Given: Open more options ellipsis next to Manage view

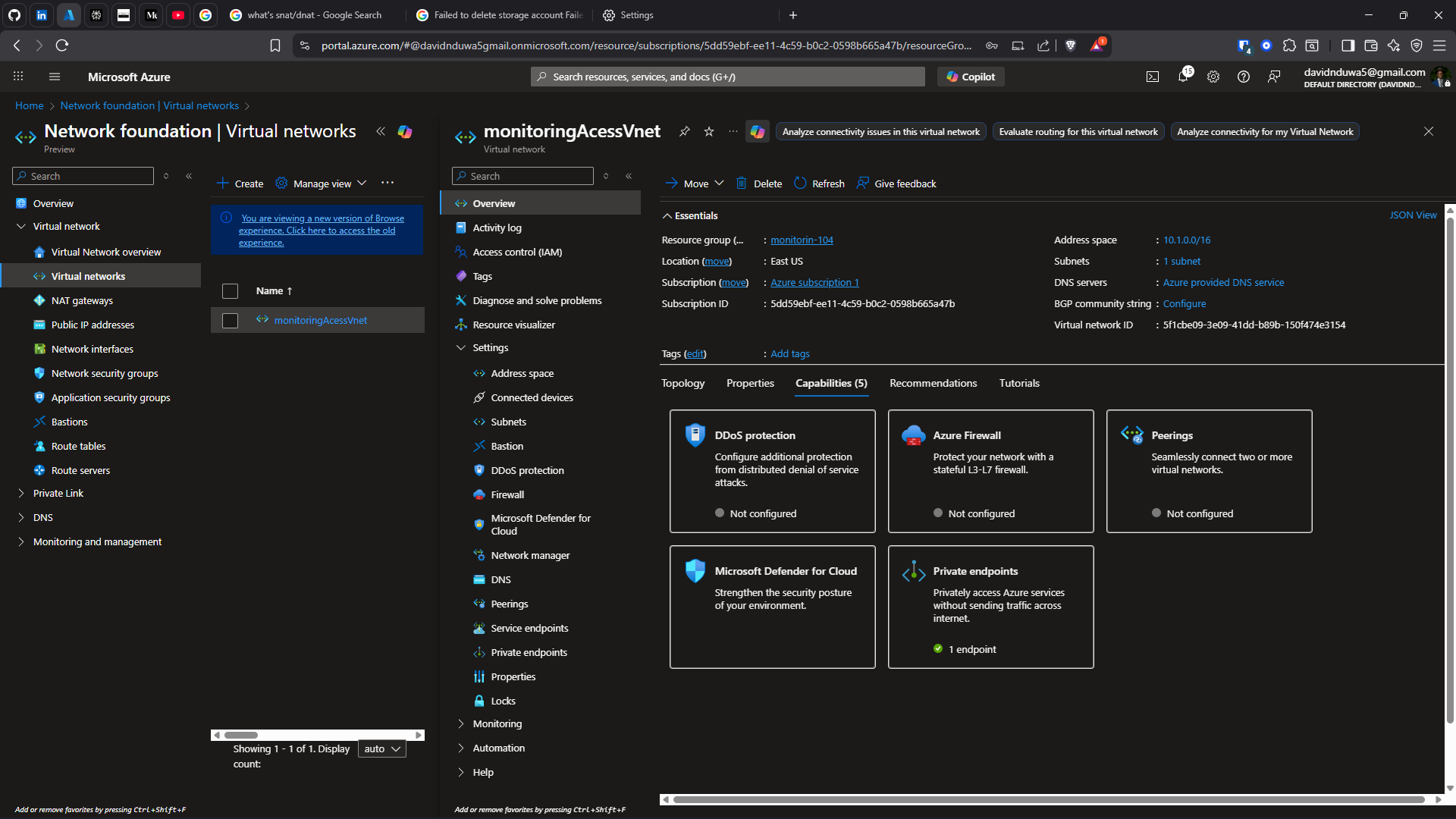Looking at the screenshot, I should tap(388, 183).
